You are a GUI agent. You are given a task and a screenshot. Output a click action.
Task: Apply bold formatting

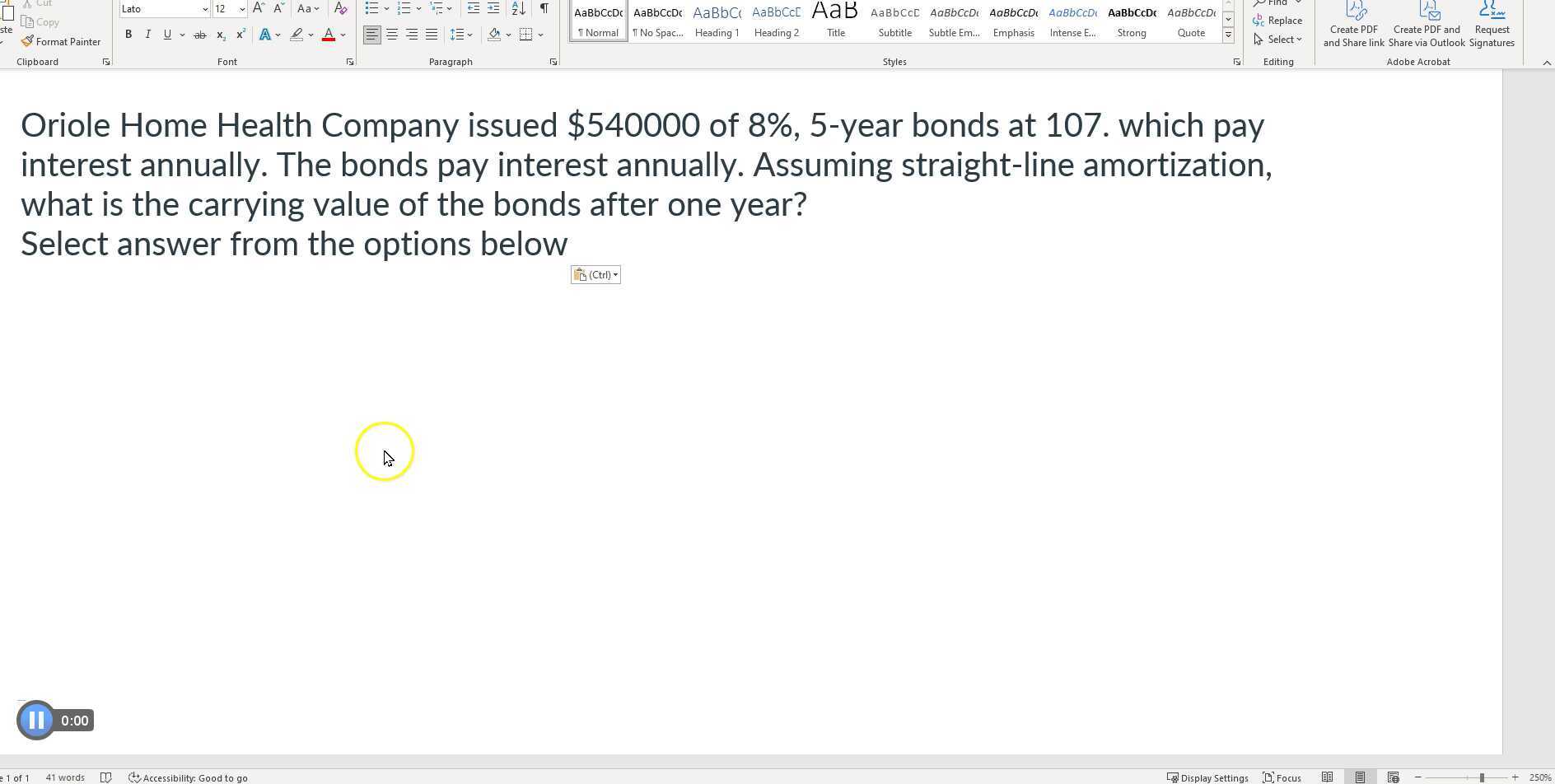tap(128, 34)
